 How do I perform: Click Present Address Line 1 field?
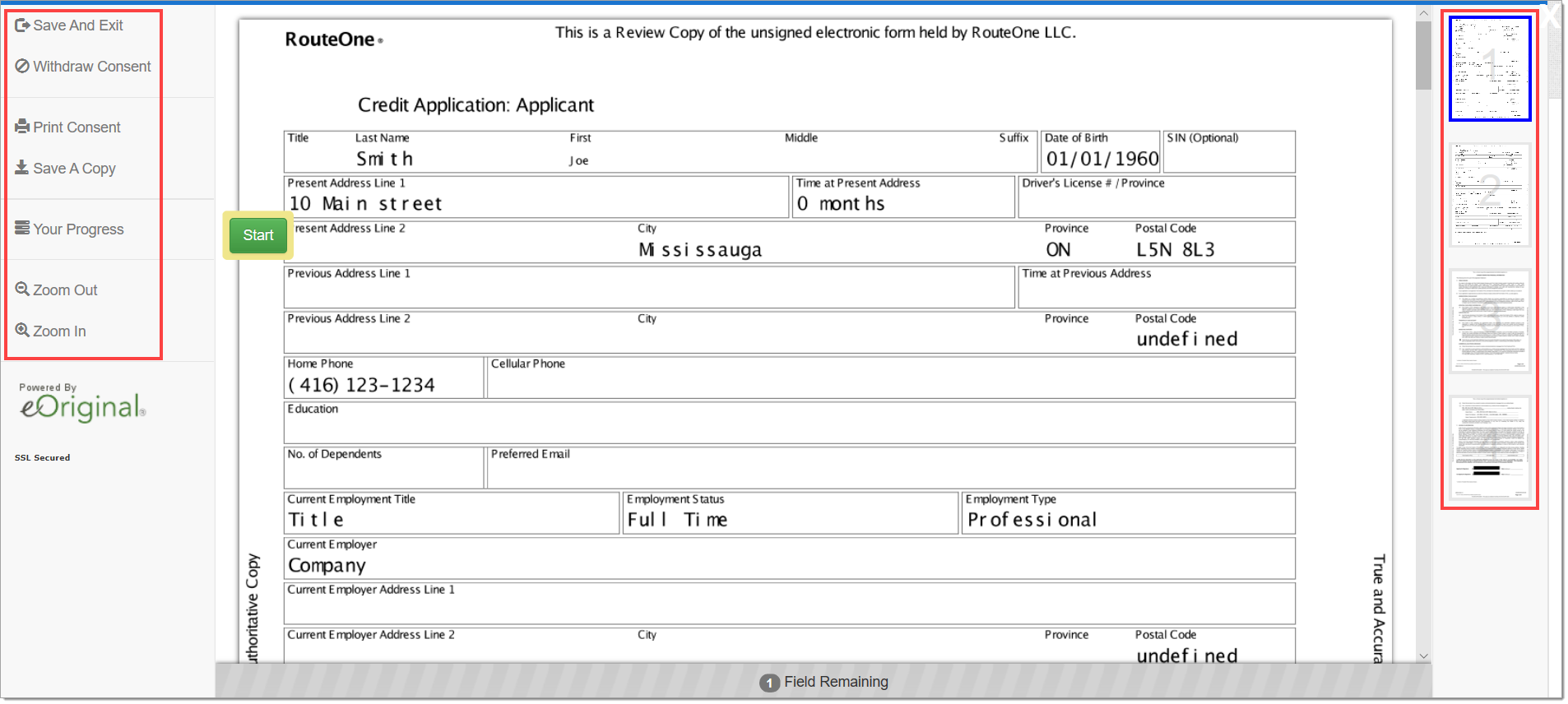[536, 197]
